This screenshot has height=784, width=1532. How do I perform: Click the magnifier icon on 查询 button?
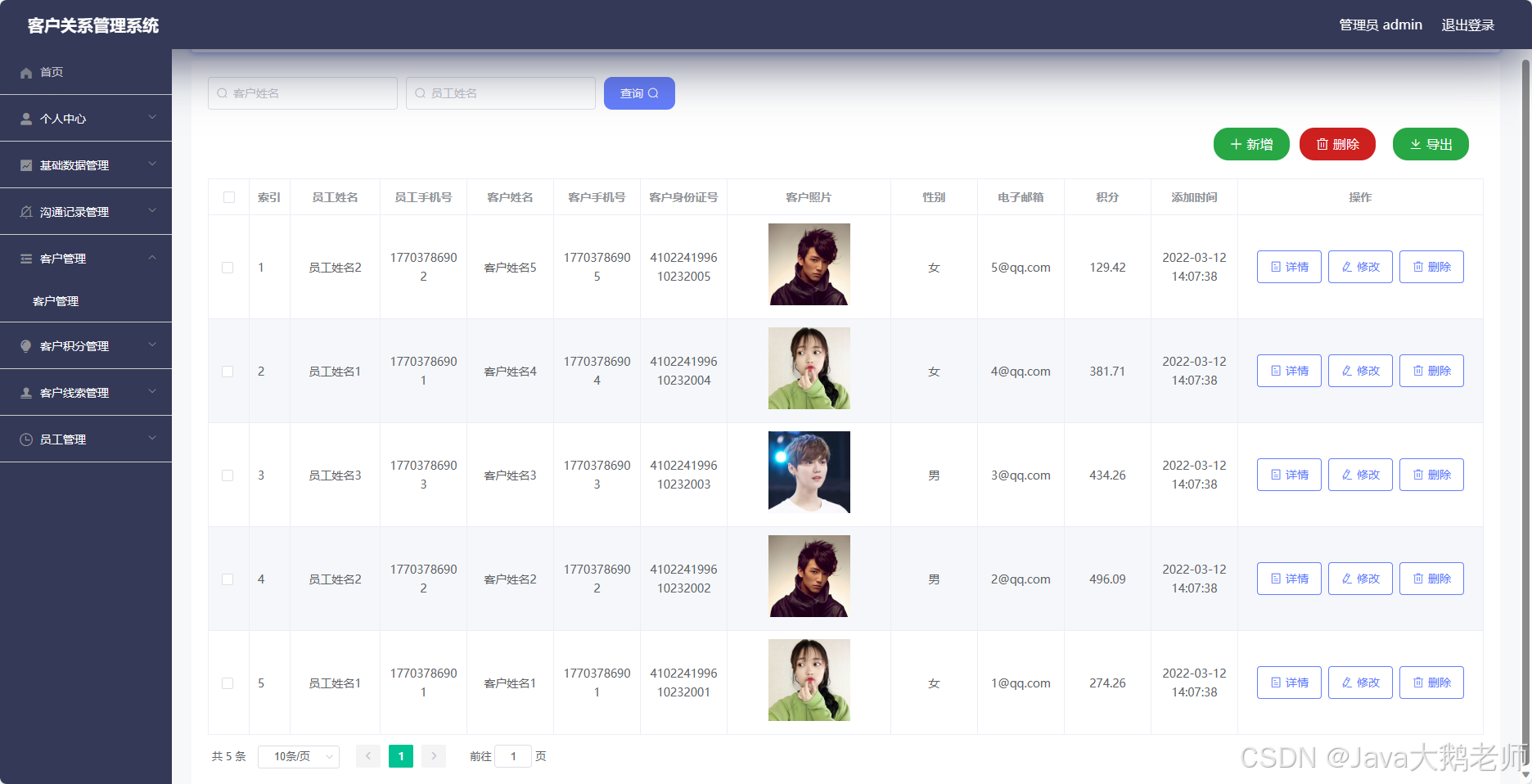[653, 93]
